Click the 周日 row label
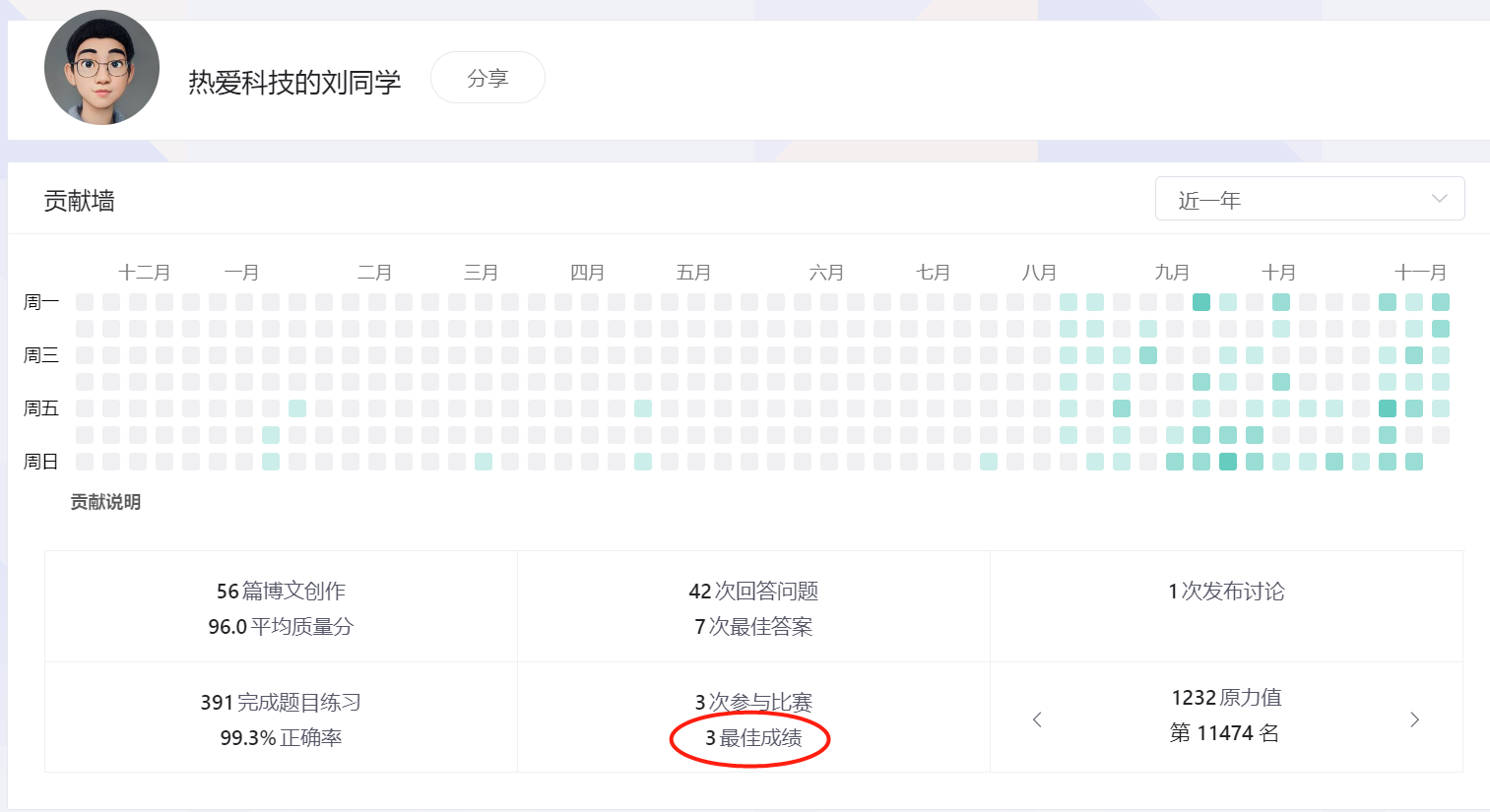1490x812 pixels. (x=41, y=462)
